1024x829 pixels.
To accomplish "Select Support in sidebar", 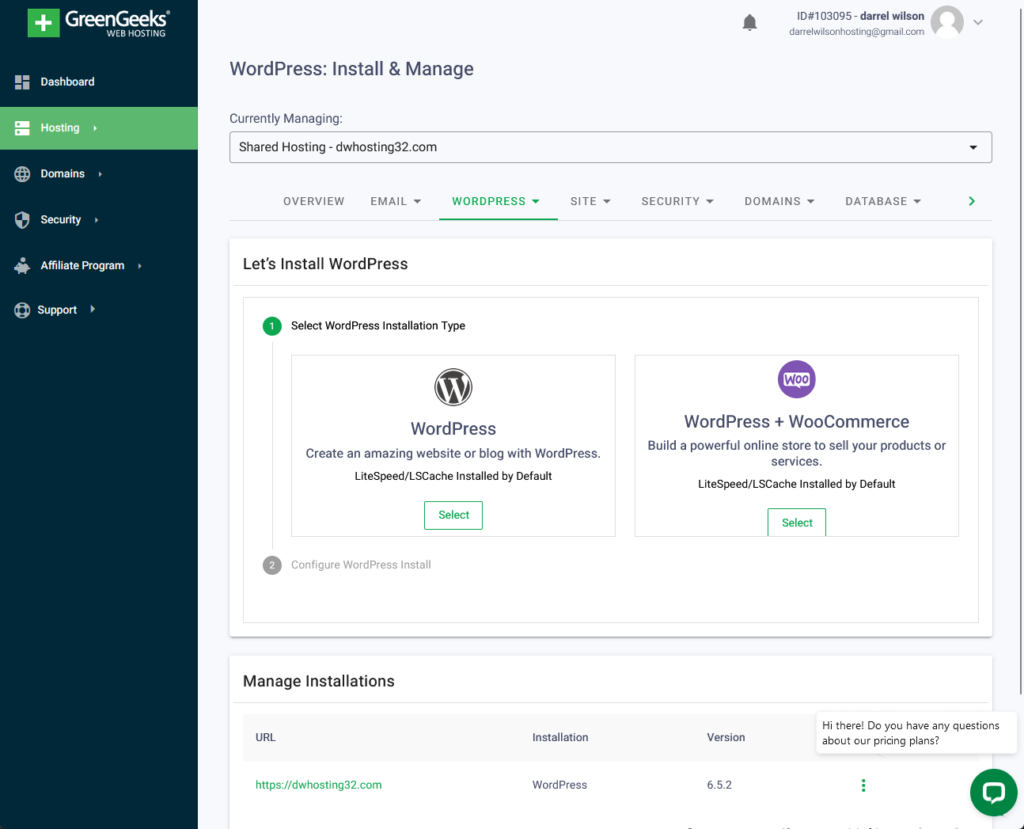I will [57, 310].
